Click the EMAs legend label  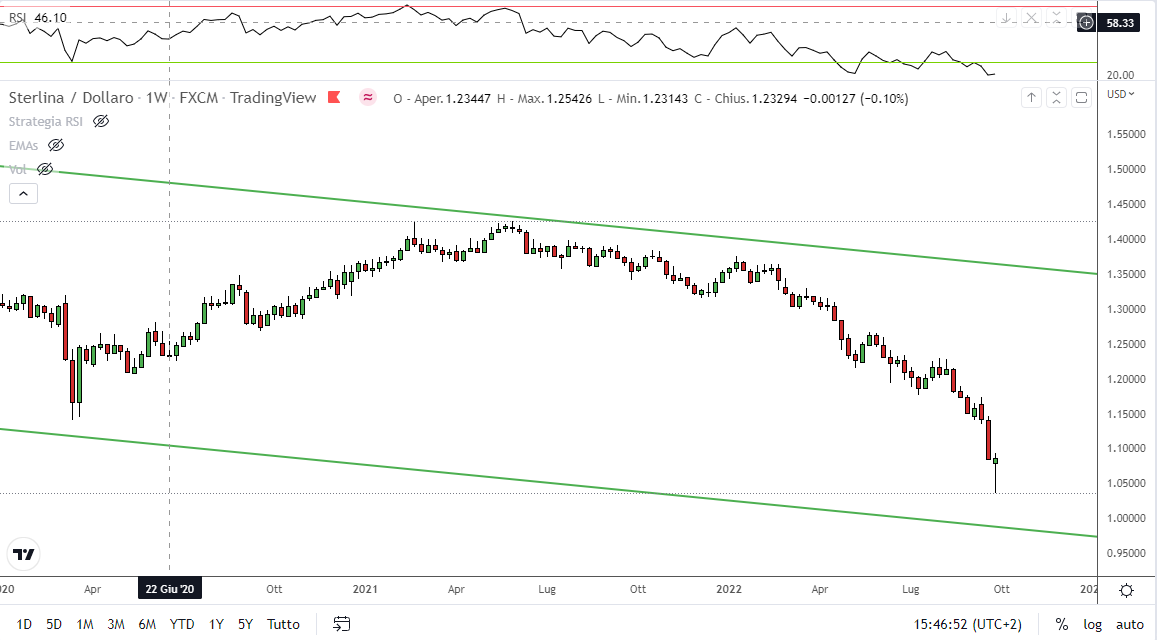tap(24, 145)
